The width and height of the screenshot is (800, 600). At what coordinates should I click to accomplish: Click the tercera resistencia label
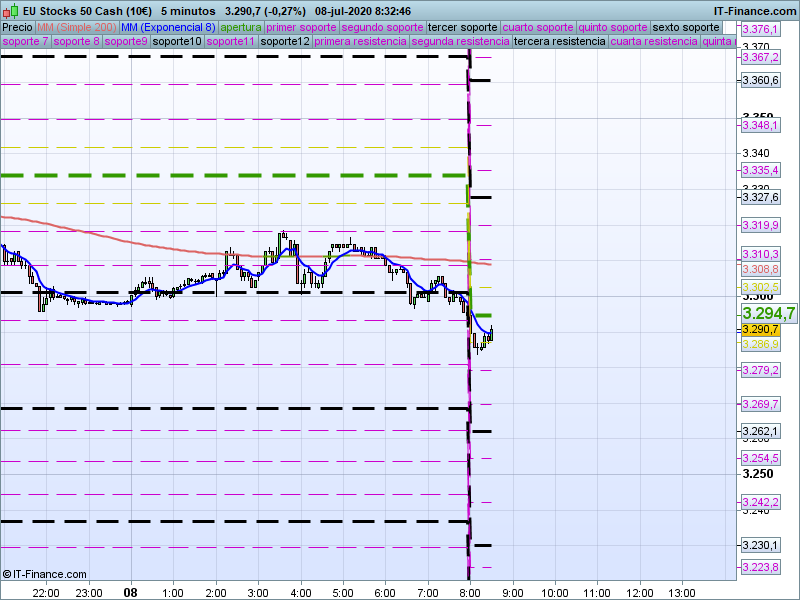pyautogui.click(x=559, y=42)
